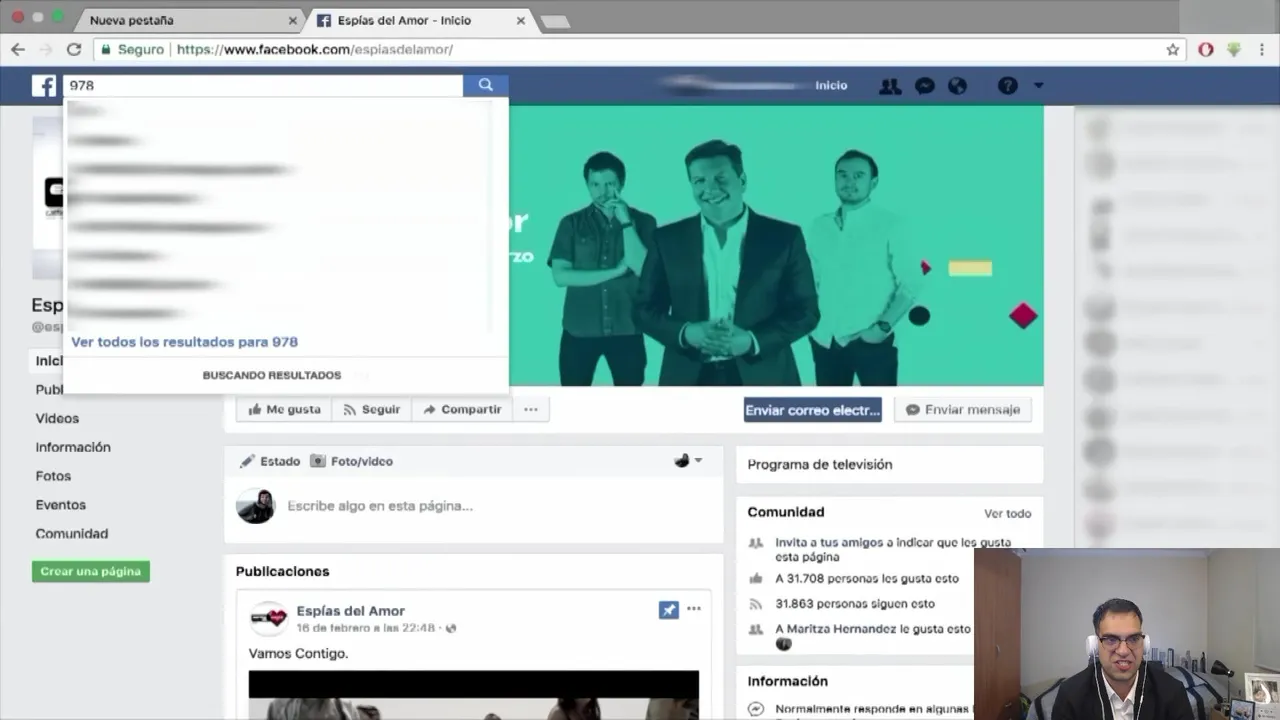Click the Opera extension icon
The height and width of the screenshot is (720, 1280).
tap(1206, 49)
